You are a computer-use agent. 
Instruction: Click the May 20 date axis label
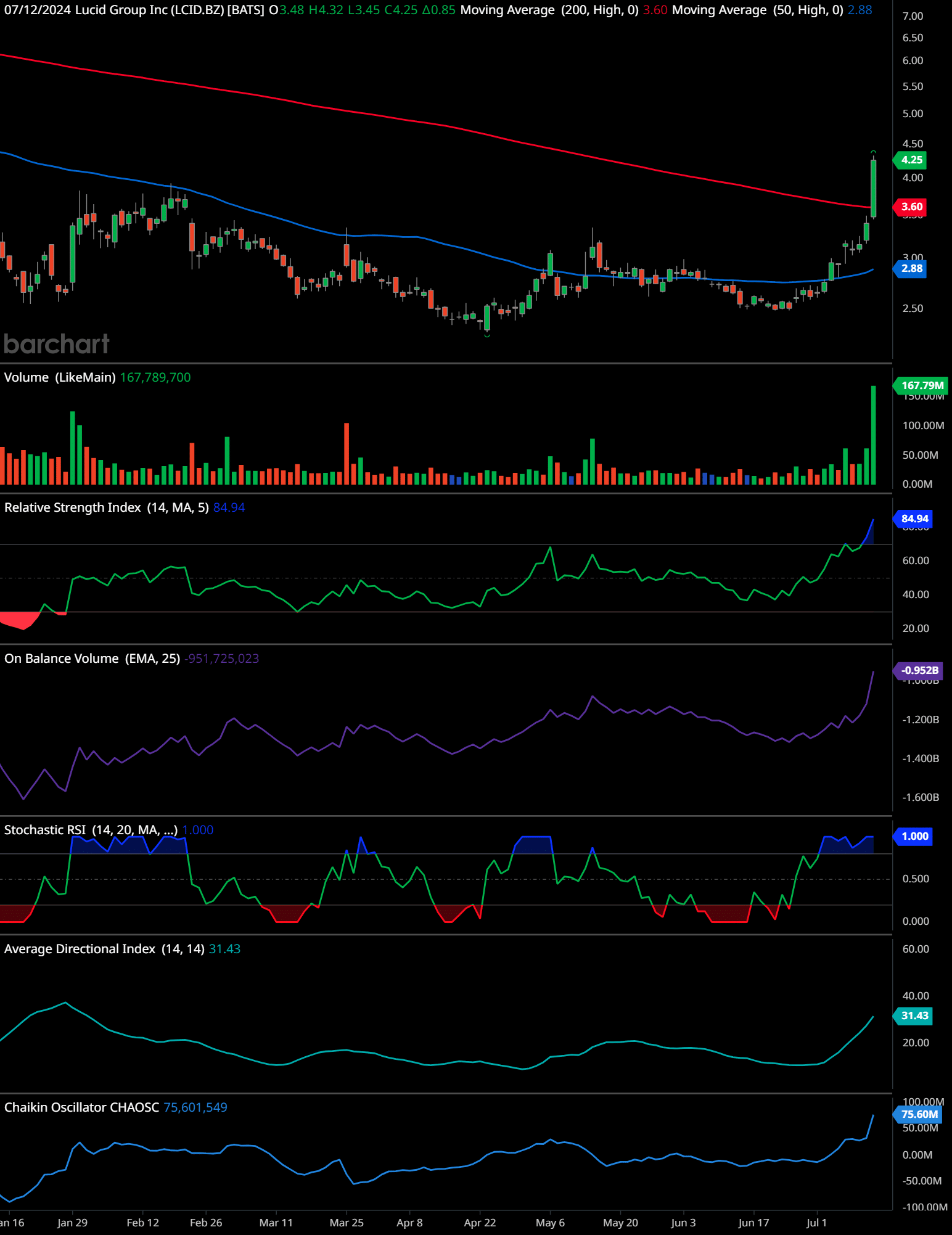pyautogui.click(x=620, y=1223)
